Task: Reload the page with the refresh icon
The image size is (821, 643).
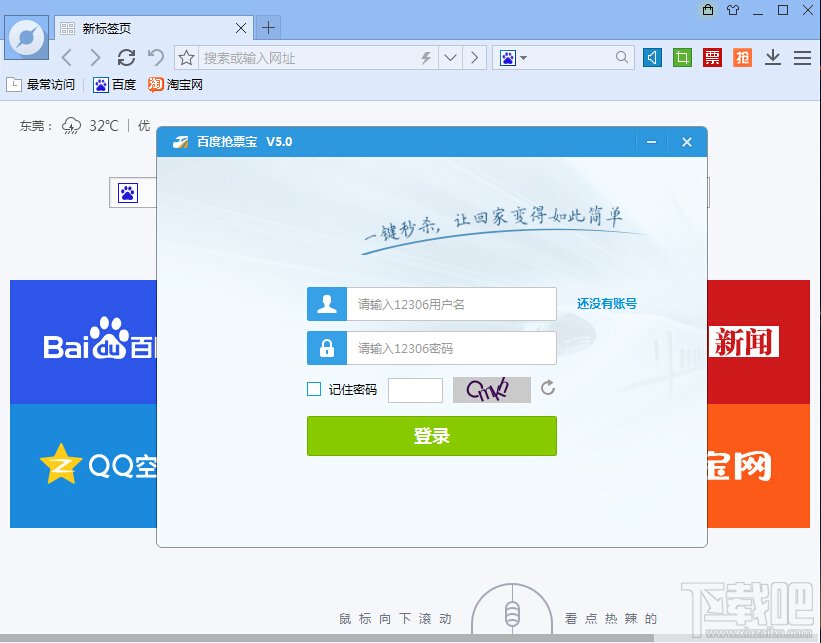Action: 126,57
